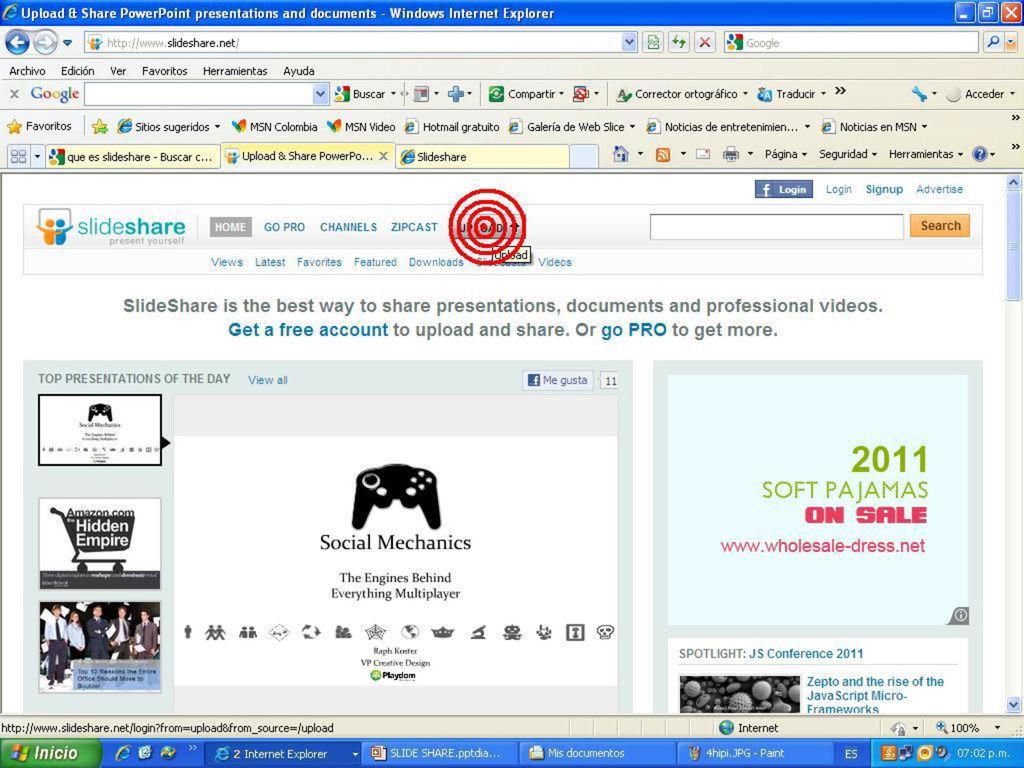Open the zoom level 100% dropdown

pyautogui.click(x=997, y=728)
